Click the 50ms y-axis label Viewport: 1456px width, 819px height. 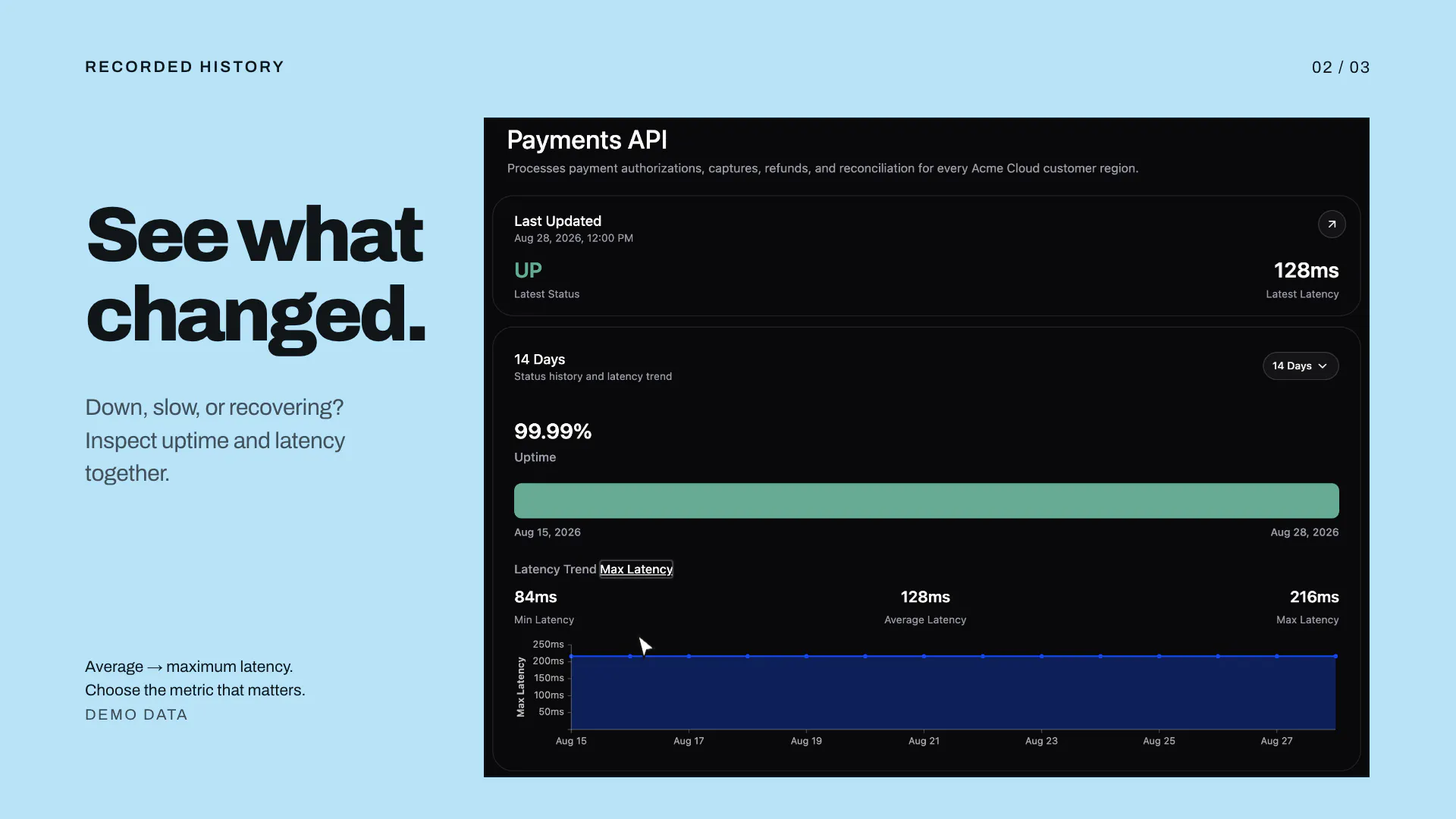coord(551,712)
